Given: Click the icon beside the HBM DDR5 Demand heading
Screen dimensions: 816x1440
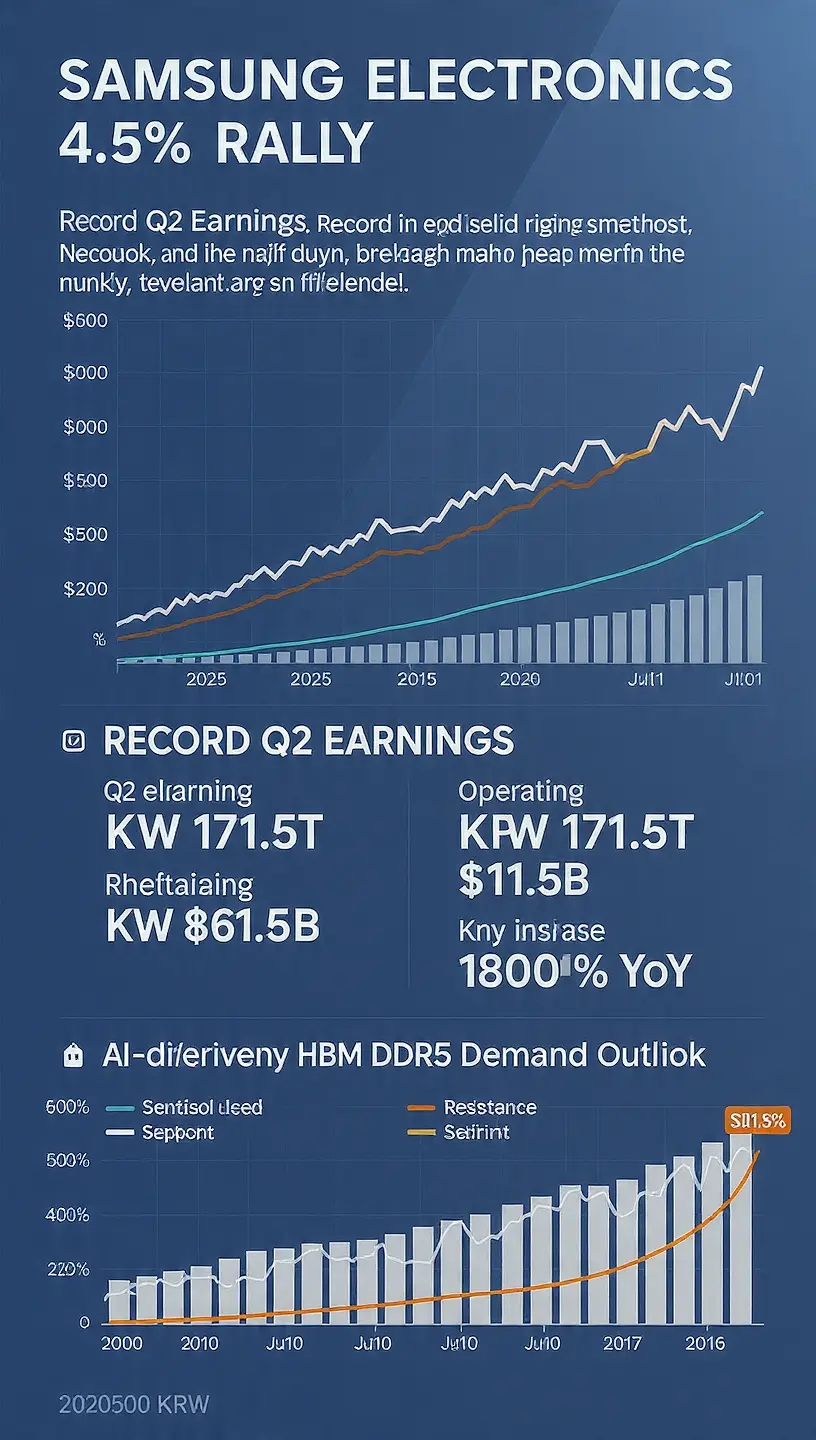Looking at the screenshot, I should click(x=72, y=1054).
